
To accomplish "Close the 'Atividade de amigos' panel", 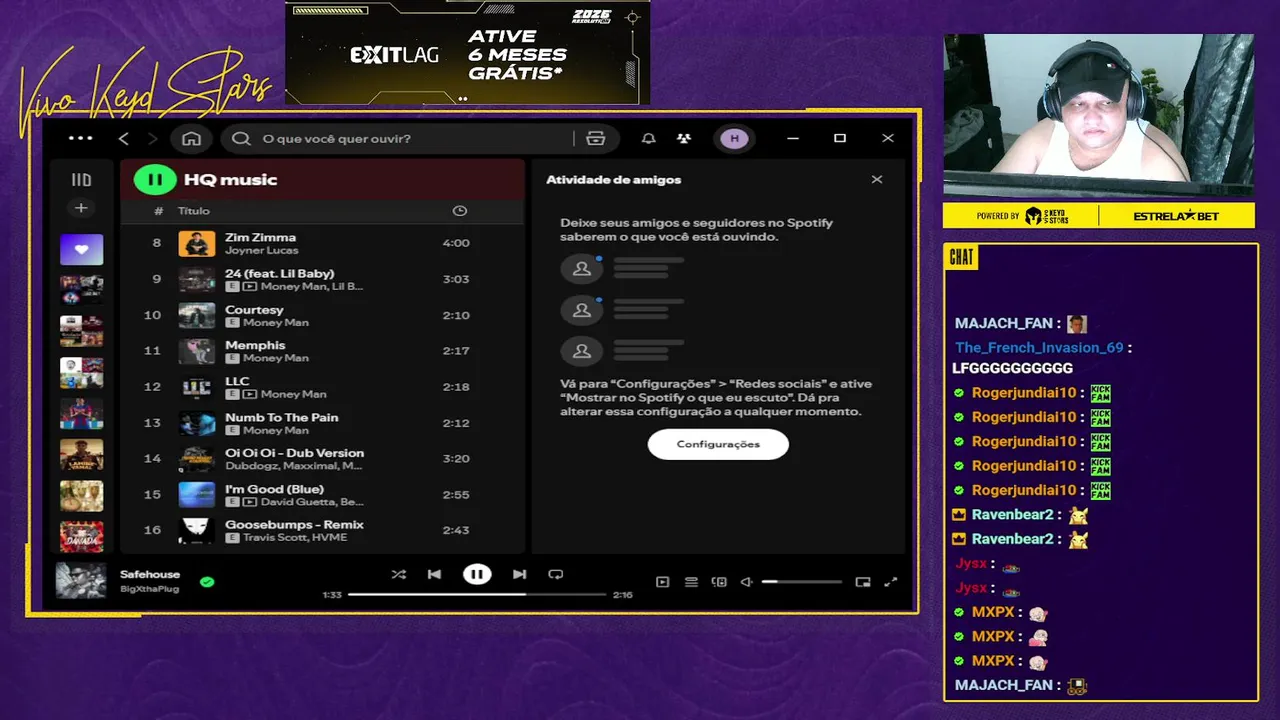I will pos(877,180).
